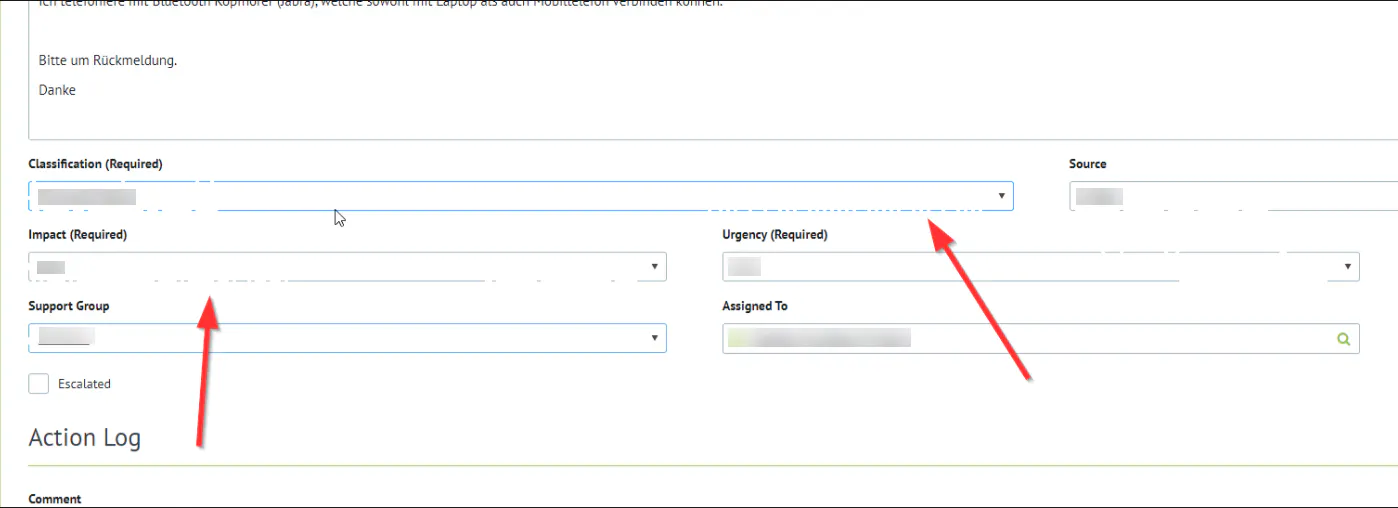Image resolution: width=1398 pixels, height=508 pixels.
Task: Click the 'Bitte um Rückmeldung.' text
Action: coord(108,60)
